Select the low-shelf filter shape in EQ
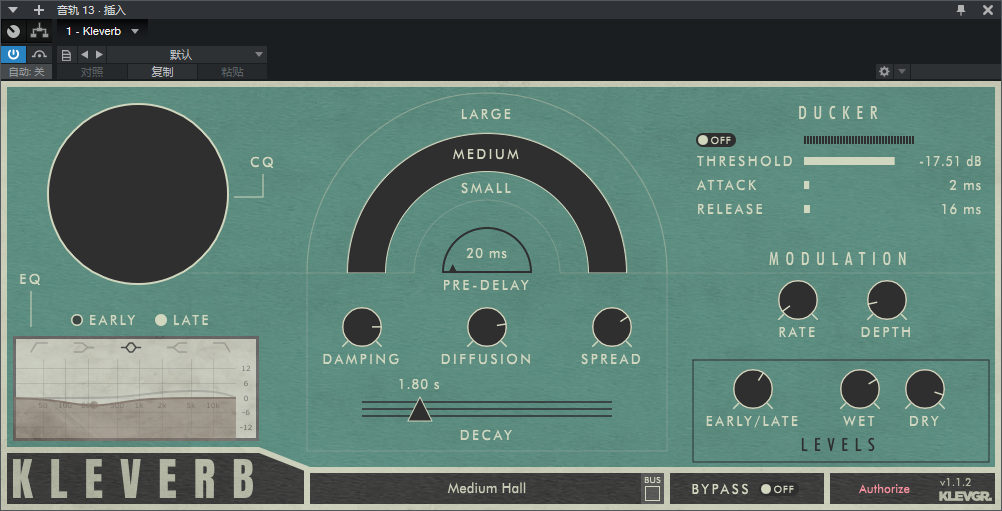The height and width of the screenshot is (511, 1002). click(x=84, y=347)
